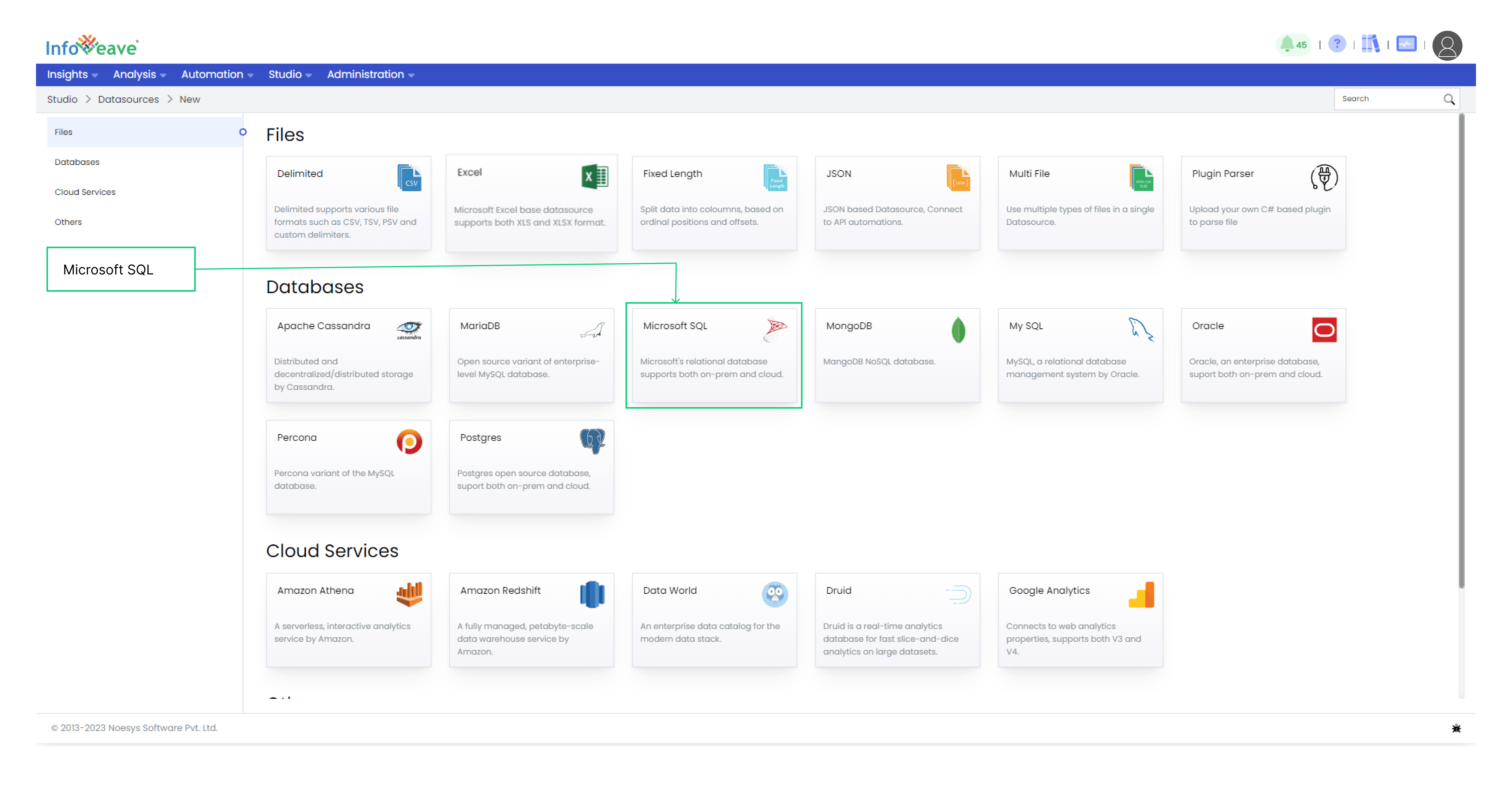Open the Excel datasource card title
The width and height of the screenshot is (1512, 794).
(469, 172)
